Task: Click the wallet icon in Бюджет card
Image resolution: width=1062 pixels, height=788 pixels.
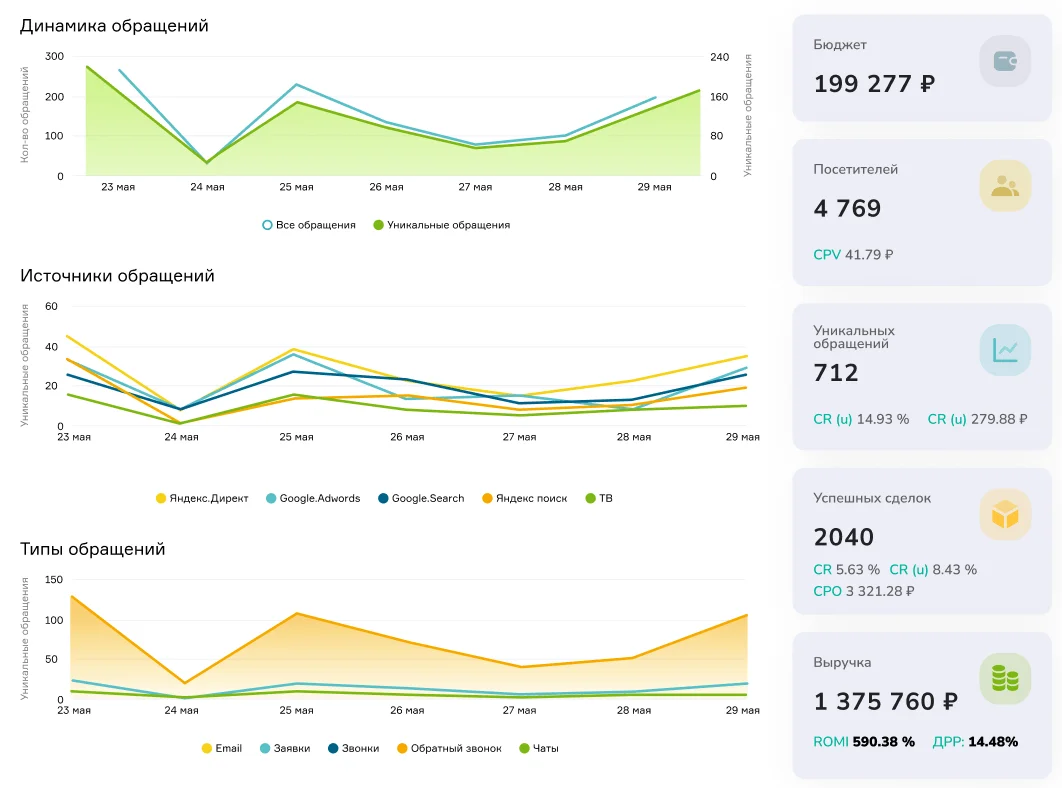Action: click(x=1005, y=62)
